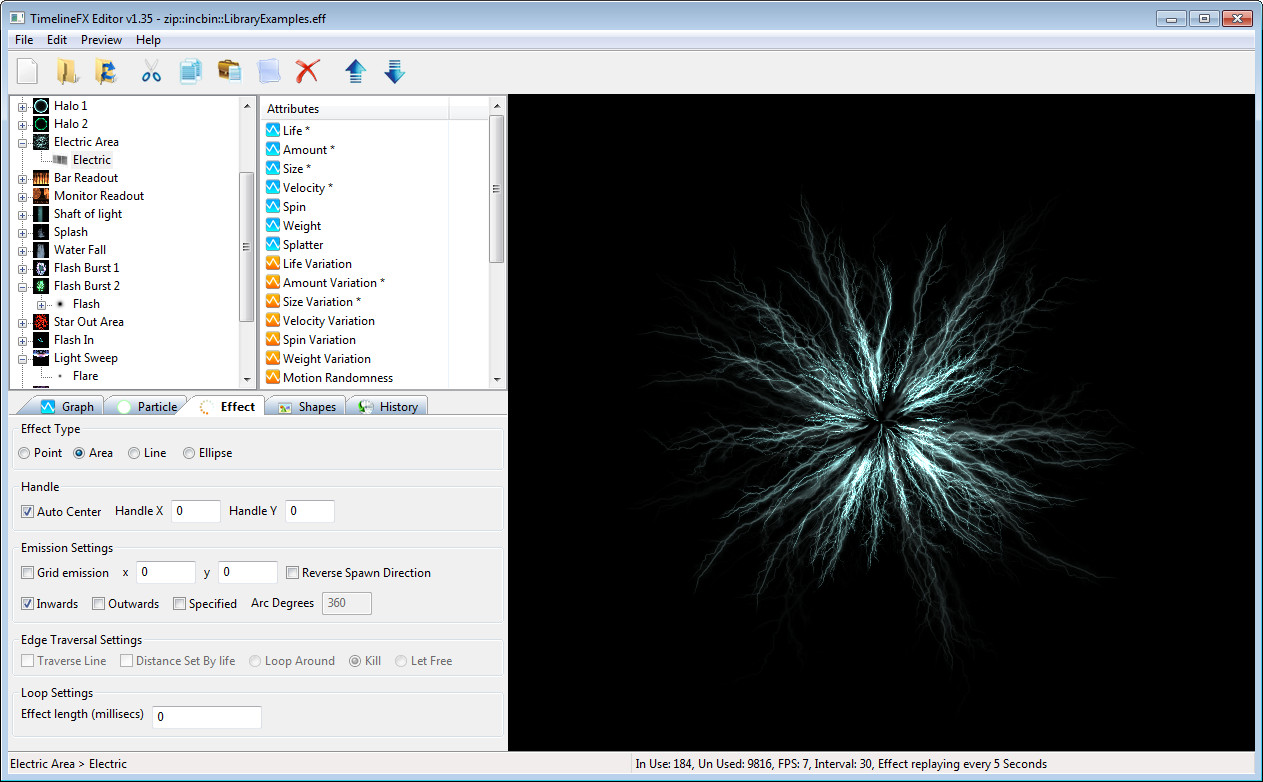Open effects library with folder icon
Image resolution: width=1263 pixels, height=782 pixels.
(x=67, y=71)
